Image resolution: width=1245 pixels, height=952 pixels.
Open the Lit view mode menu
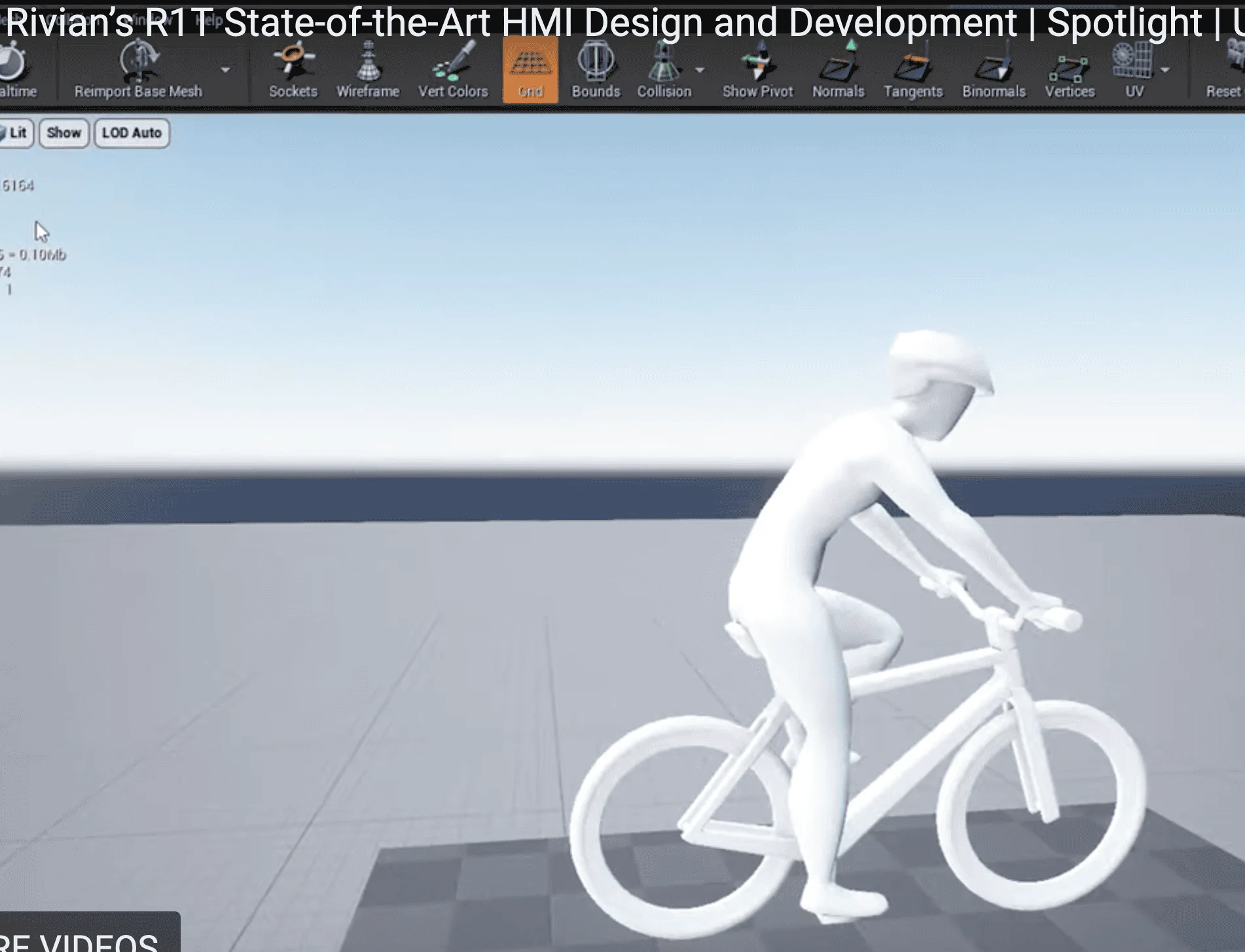(x=16, y=133)
